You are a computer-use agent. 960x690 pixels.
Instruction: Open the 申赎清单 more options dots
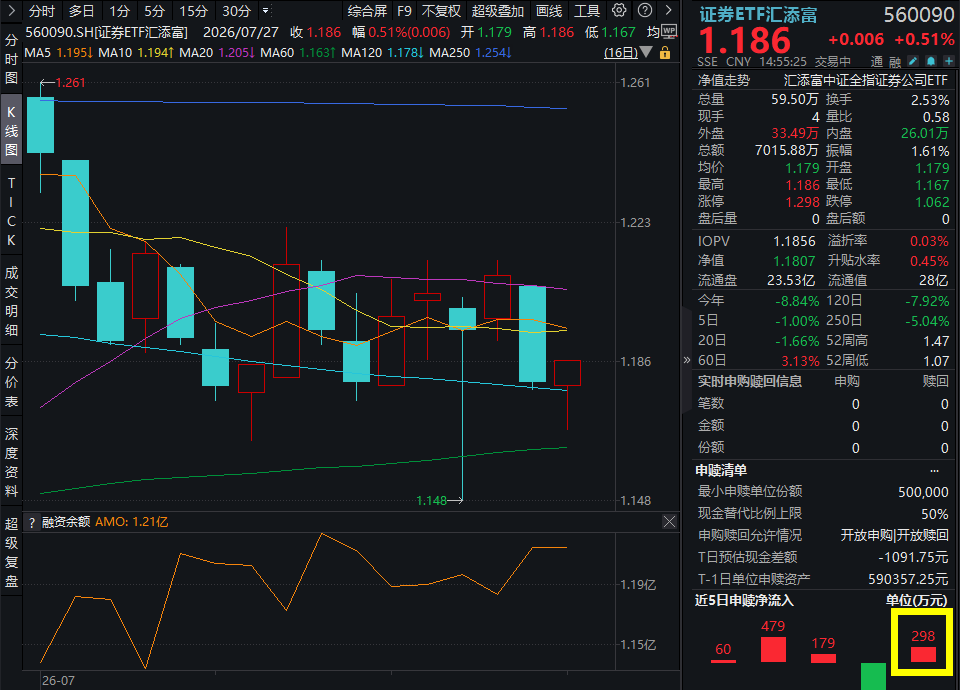(934, 471)
